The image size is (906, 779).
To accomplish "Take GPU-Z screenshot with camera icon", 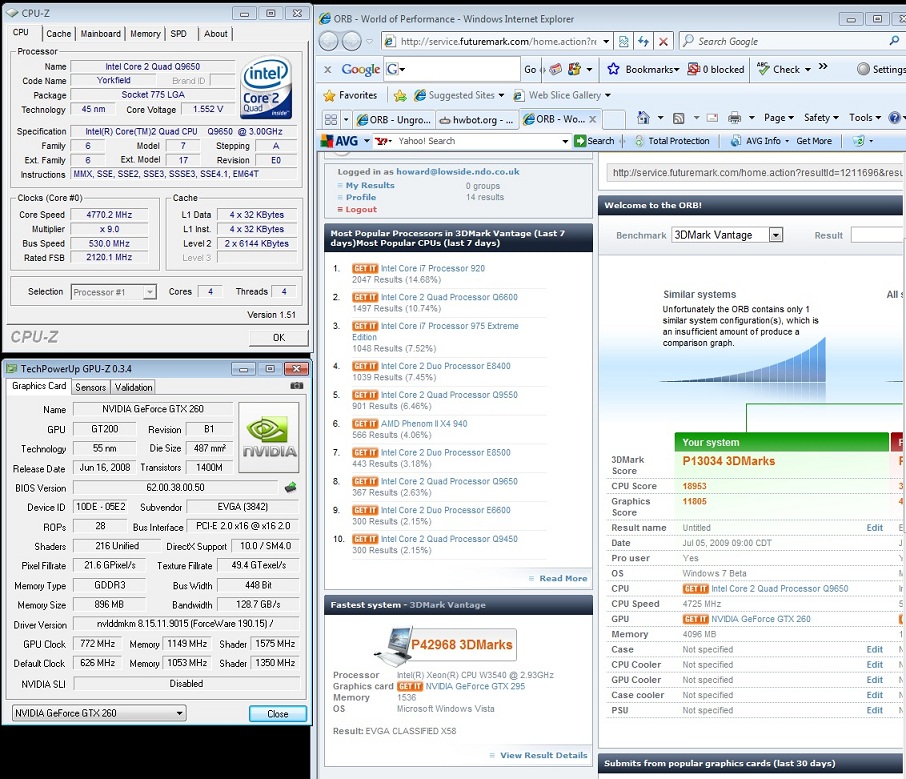I will pos(296,385).
